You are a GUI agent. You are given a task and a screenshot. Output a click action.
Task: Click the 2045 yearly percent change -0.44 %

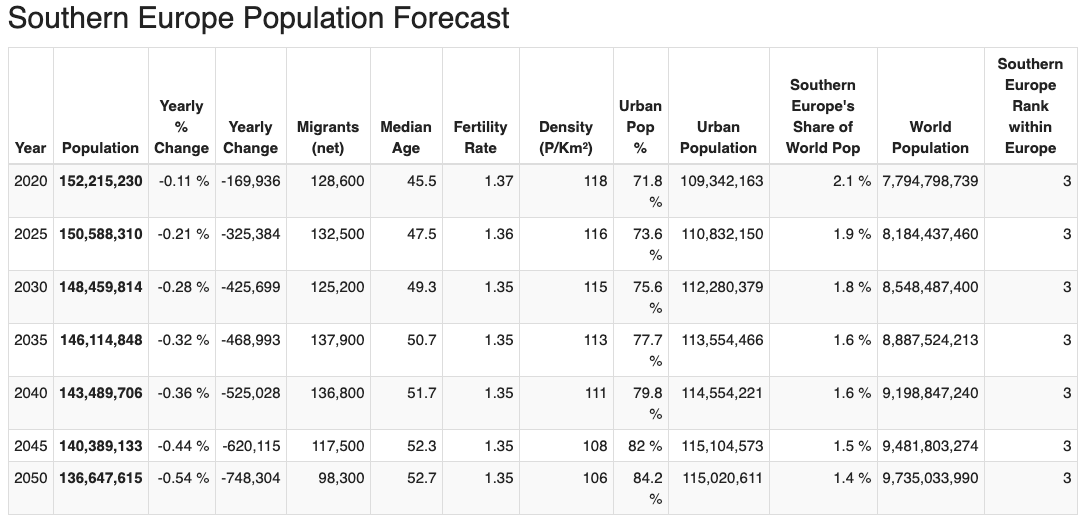[183, 446]
